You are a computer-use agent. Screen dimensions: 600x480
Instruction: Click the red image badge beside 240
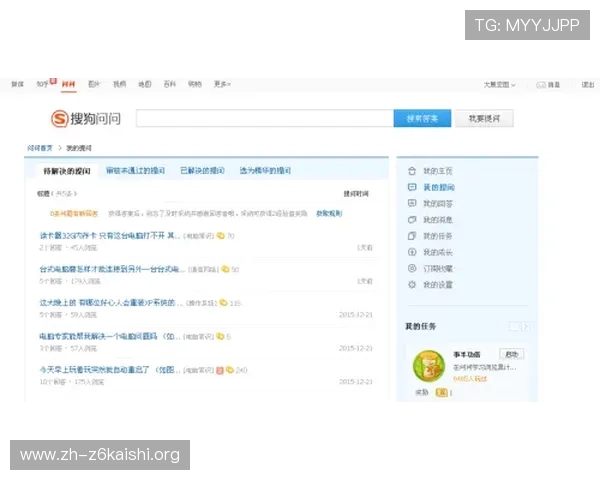tap(220, 370)
